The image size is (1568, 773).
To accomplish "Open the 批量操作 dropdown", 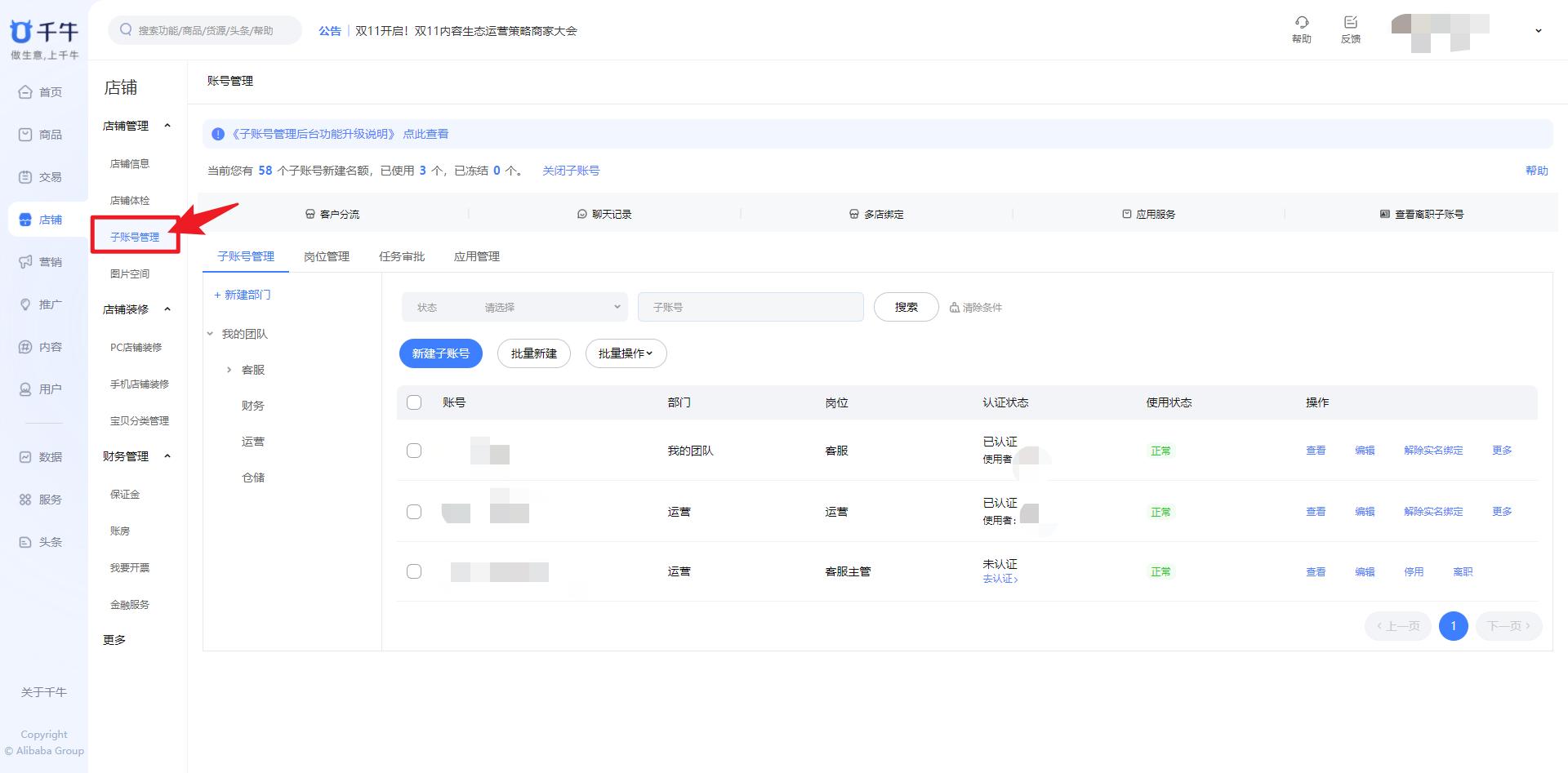I will 625,353.
